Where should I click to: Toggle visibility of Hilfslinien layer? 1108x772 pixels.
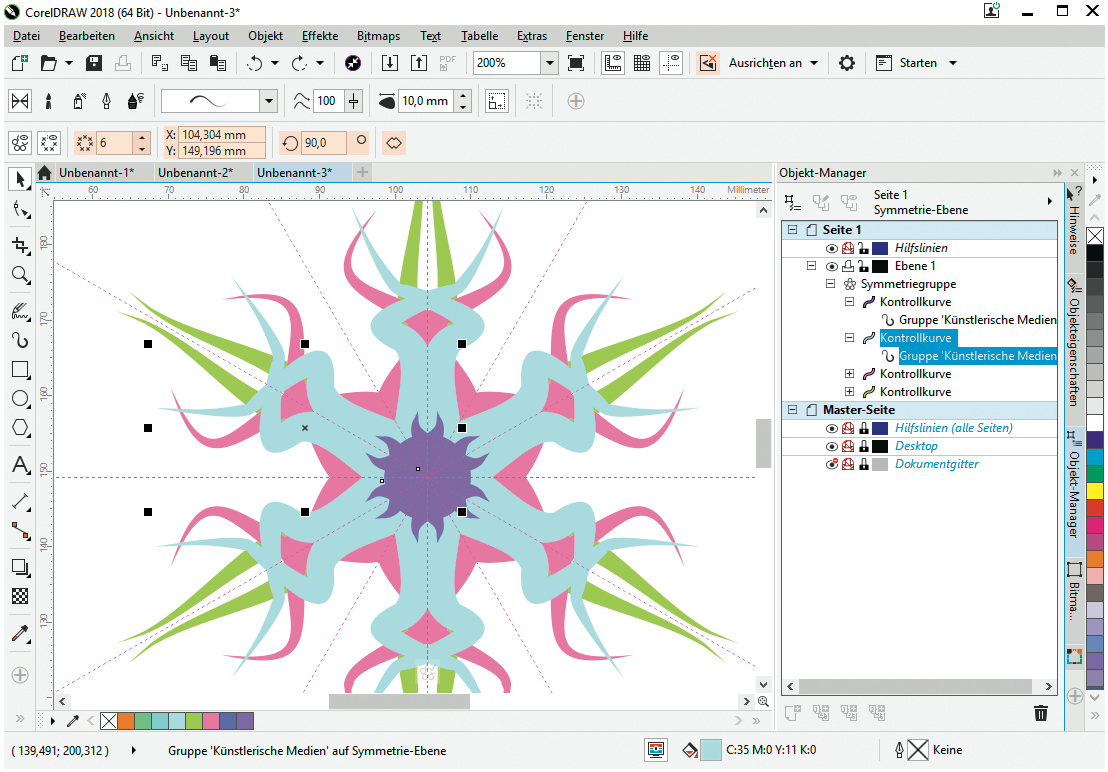coord(831,248)
